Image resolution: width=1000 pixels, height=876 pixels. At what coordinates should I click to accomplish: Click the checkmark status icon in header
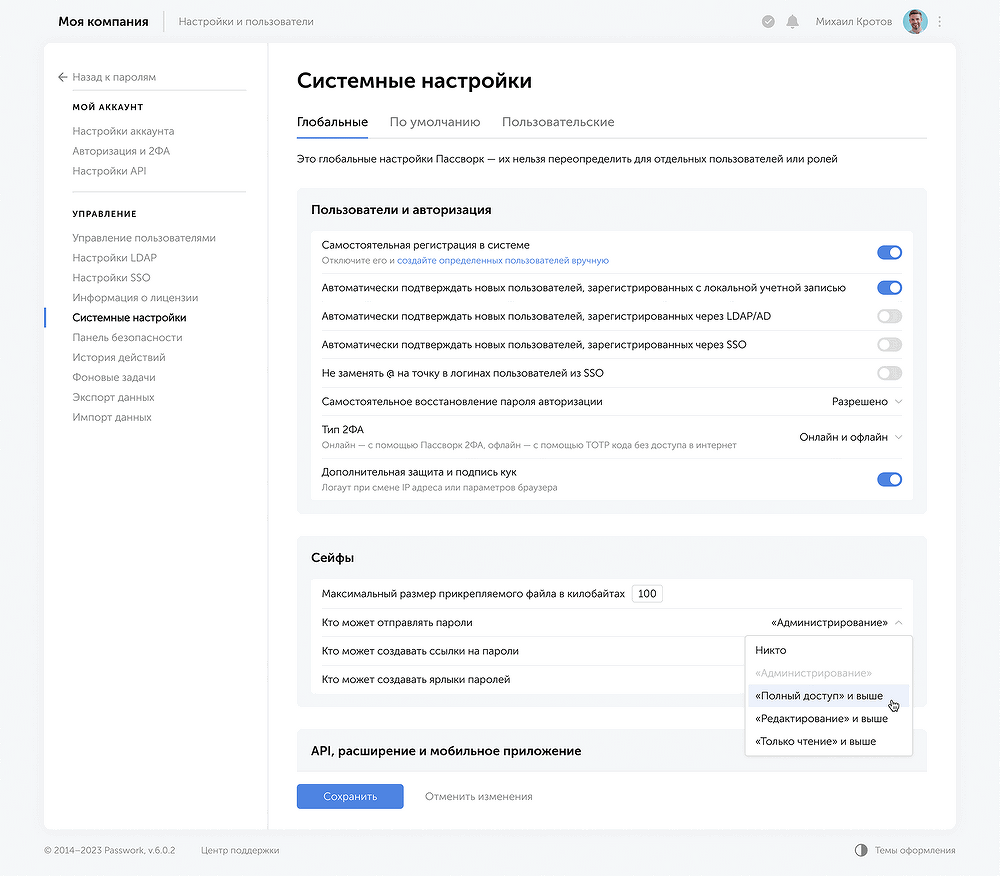[768, 21]
